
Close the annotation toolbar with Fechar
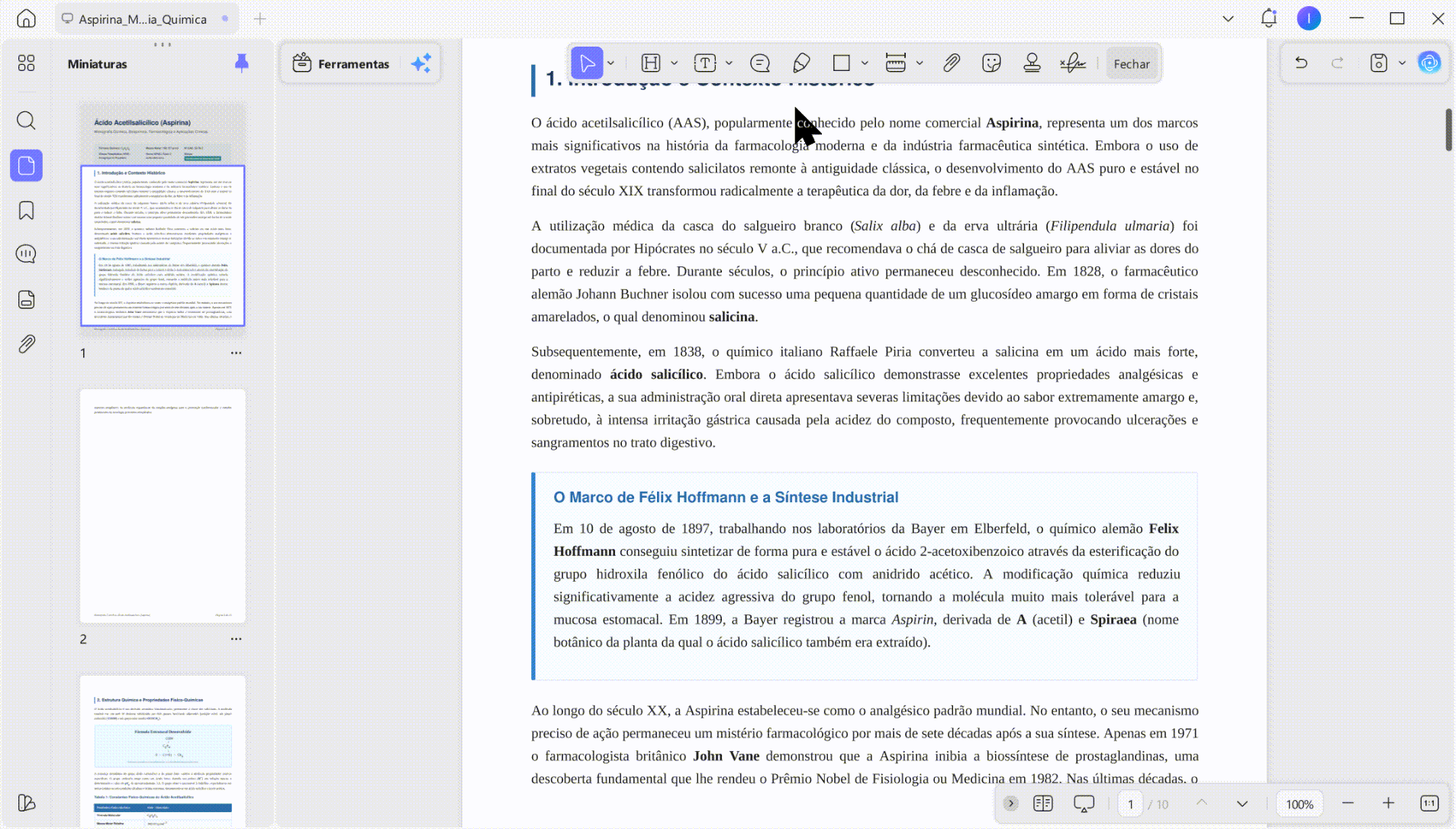pos(1132,64)
